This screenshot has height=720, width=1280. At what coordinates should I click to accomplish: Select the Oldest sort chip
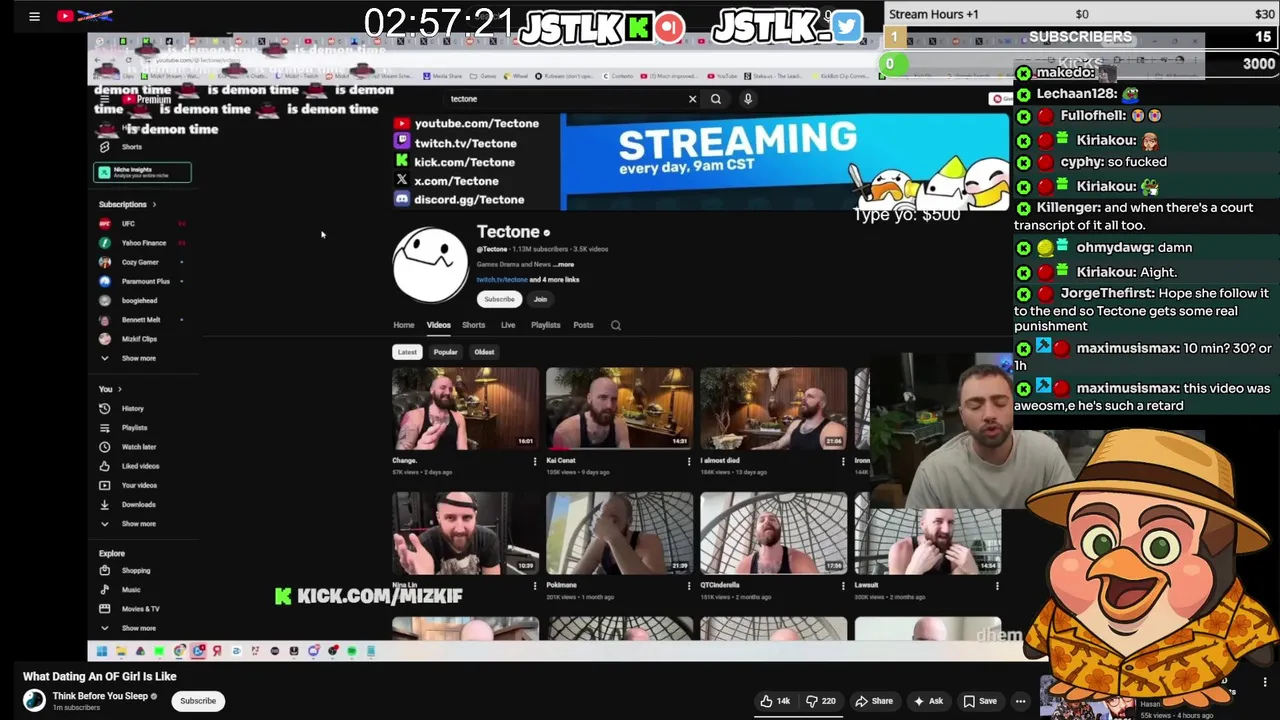(x=484, y=352)
